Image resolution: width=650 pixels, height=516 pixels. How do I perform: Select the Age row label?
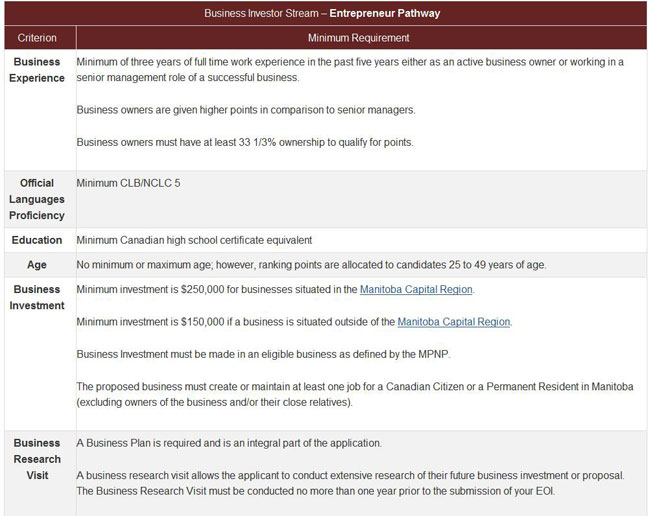pyautogui.click(x=37, y=265)
